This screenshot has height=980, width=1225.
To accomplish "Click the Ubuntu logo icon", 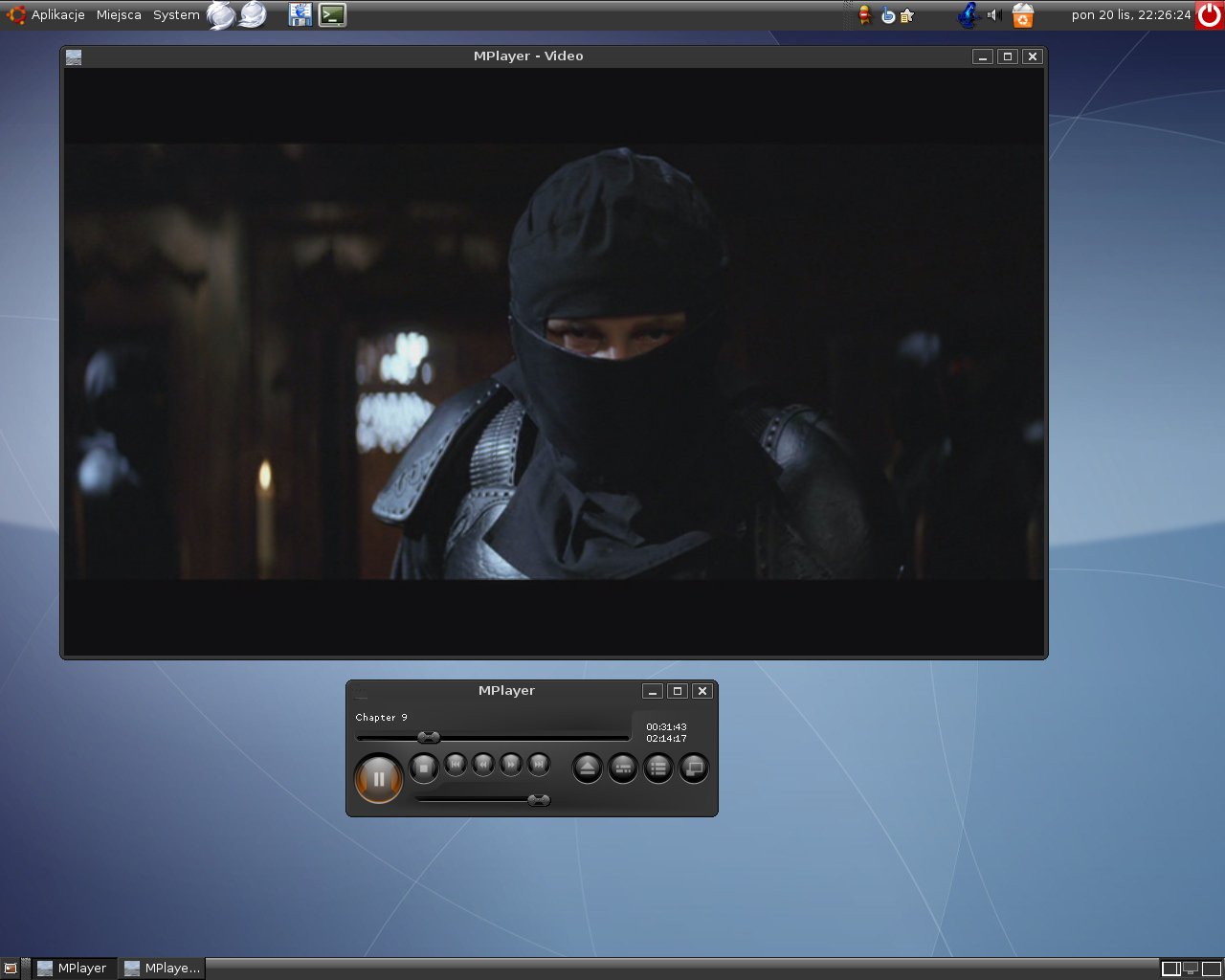I will (15, 14).
